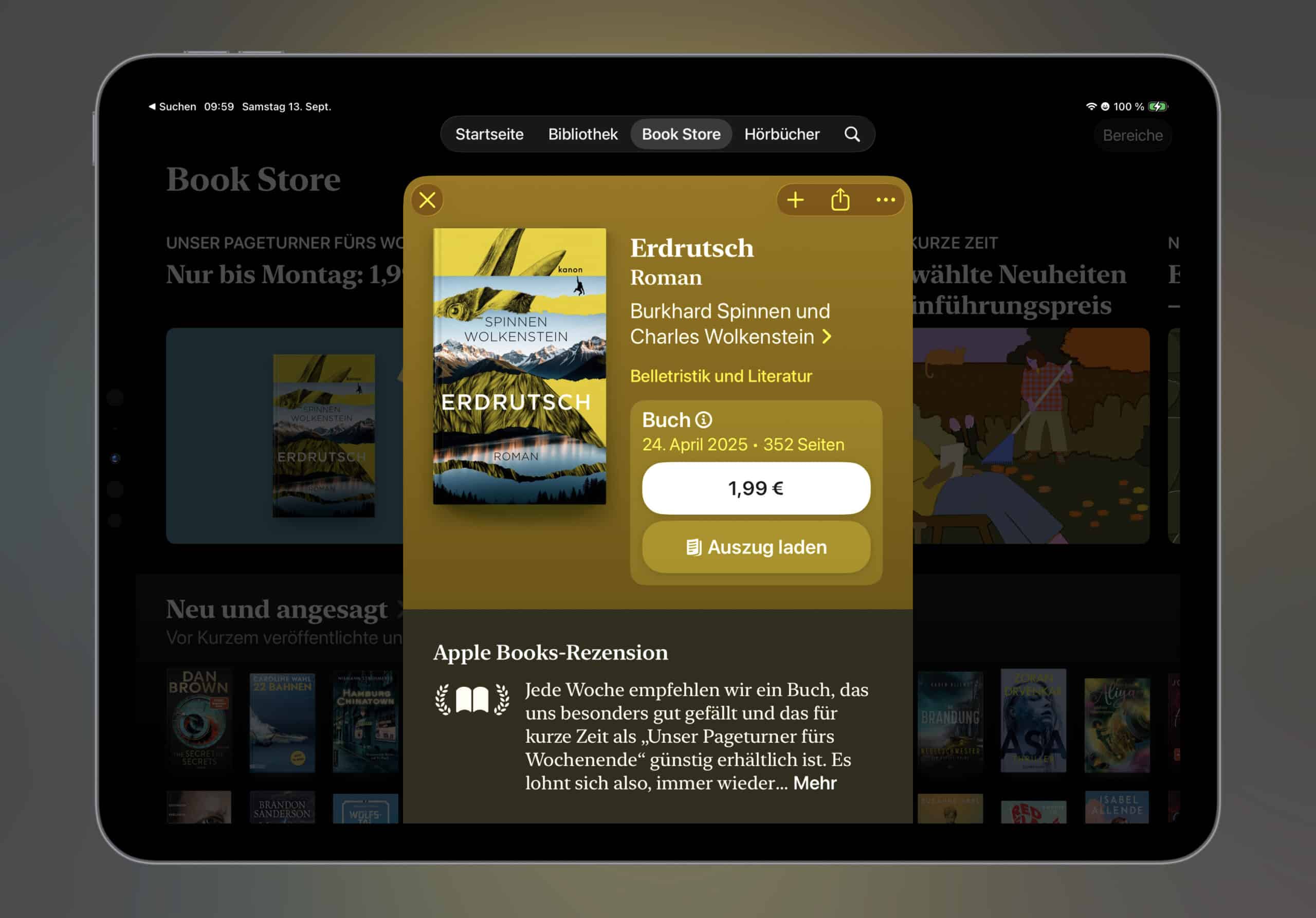Switch to the Bibliothek tab
The width and height of the screenshot is (1316, 918).
[583, 134]
